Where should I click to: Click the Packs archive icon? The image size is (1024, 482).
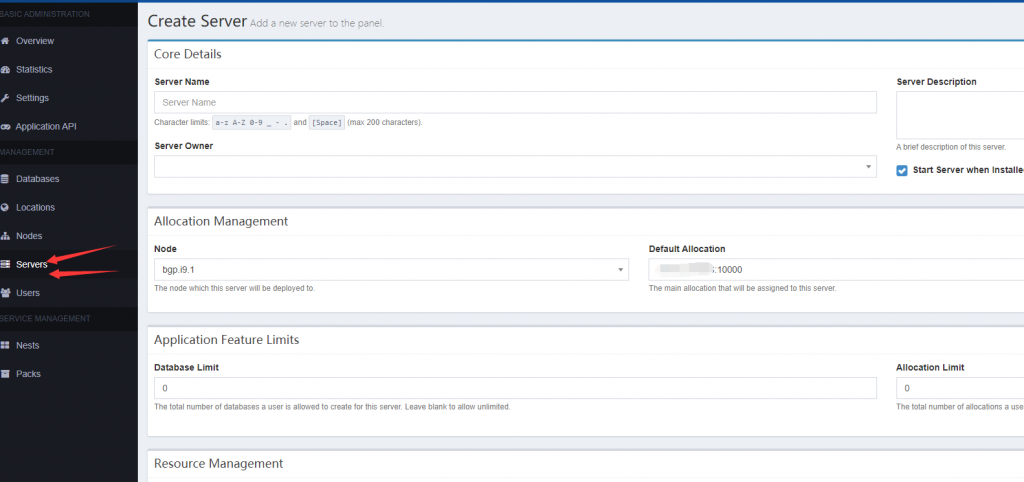click(6, 374)
